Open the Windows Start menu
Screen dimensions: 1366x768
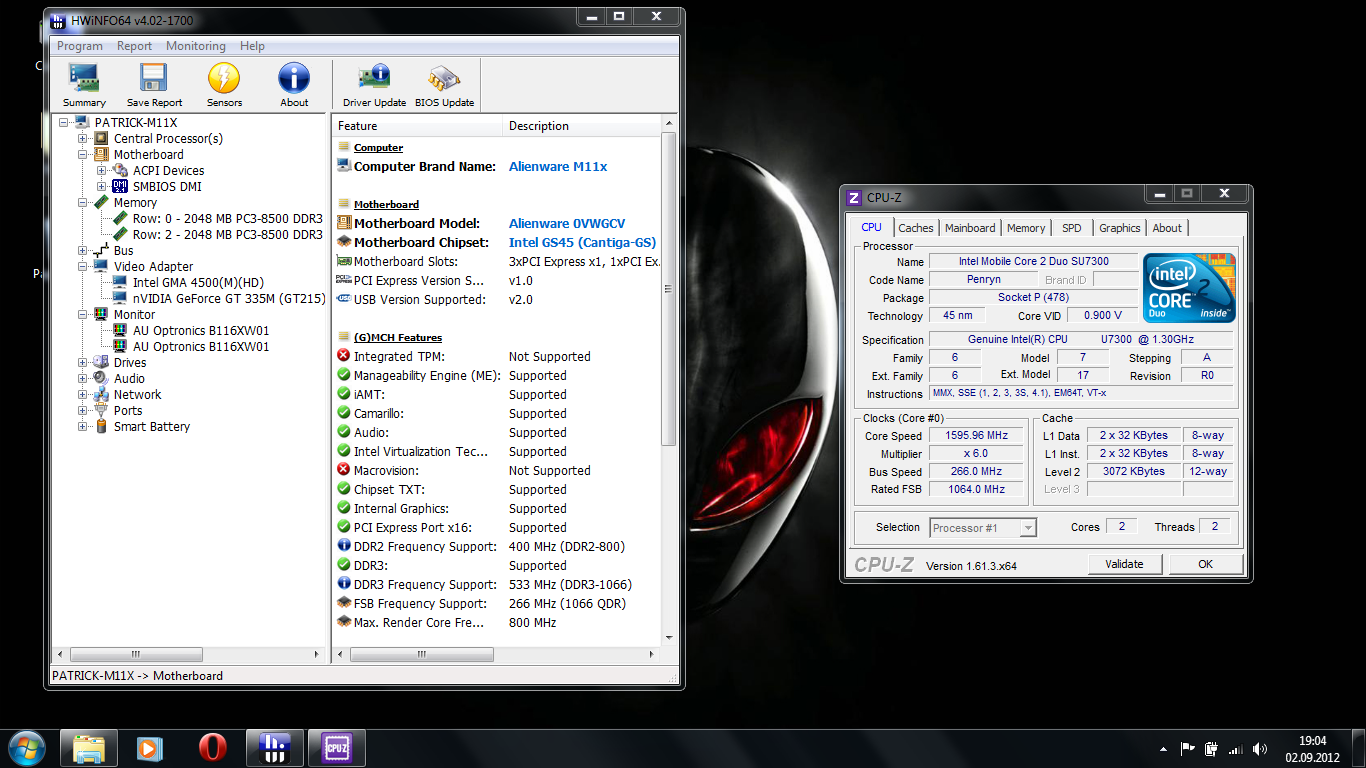pyautogui.click(x=26, y=748)
